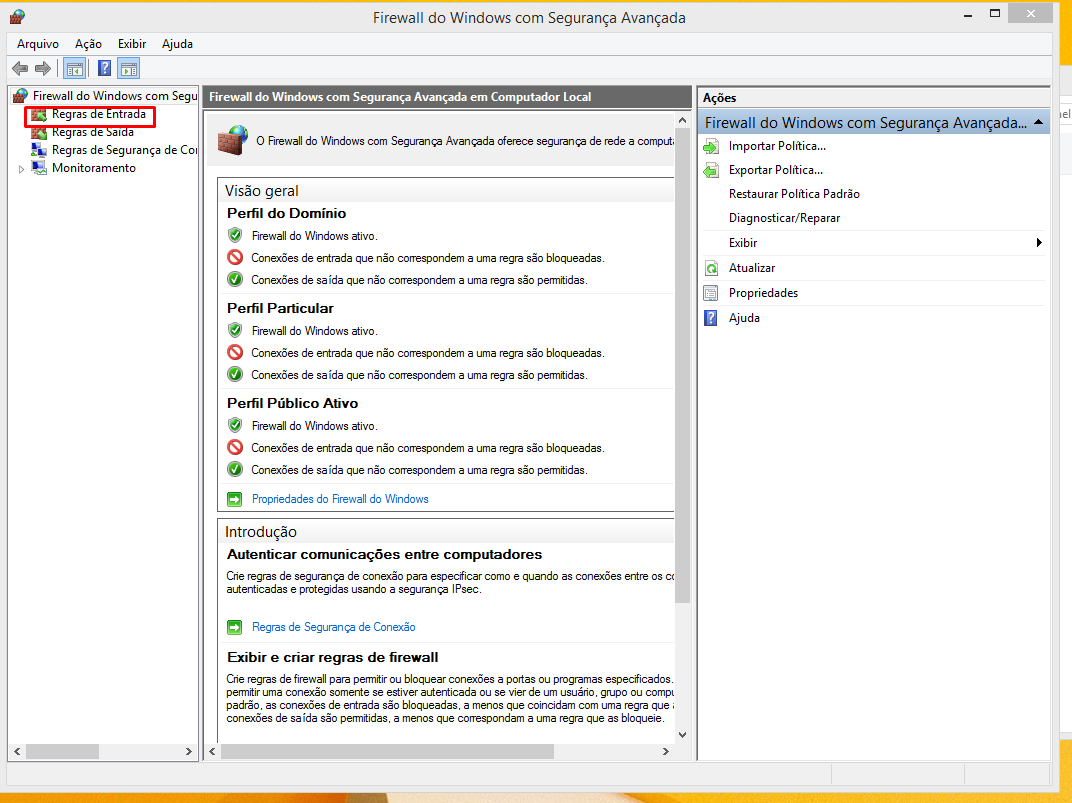Open the Regras de Segurança de Conexão link

[x=334, y=627]
